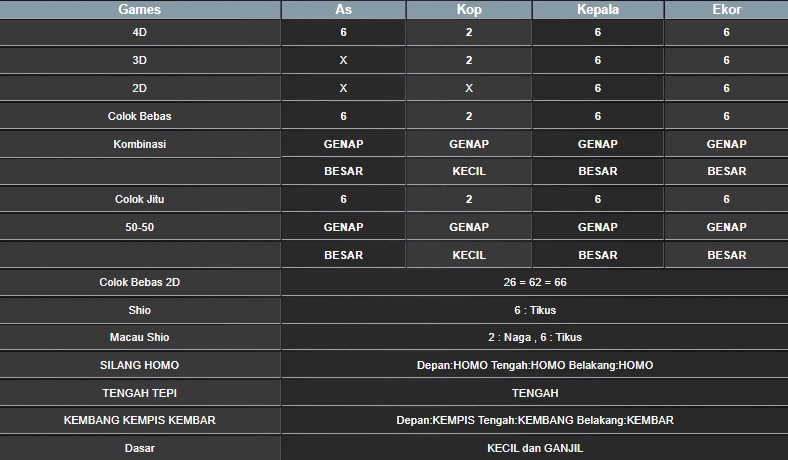
Task: Select the SILANG HOMO row label
Action: coord(140,365)
